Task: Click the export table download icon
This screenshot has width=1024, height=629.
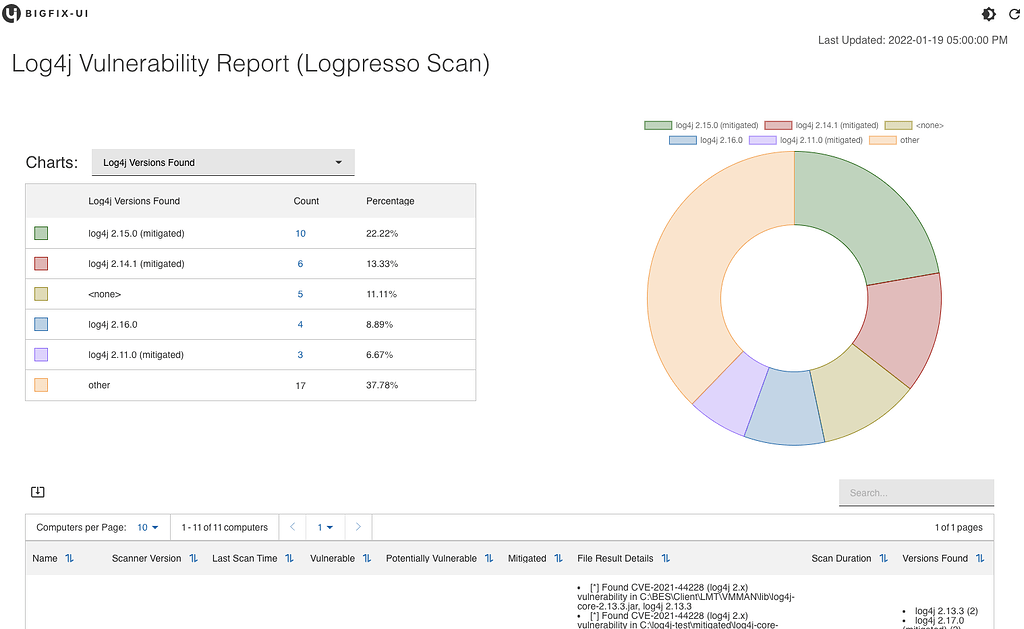Action: coord(38,492)
